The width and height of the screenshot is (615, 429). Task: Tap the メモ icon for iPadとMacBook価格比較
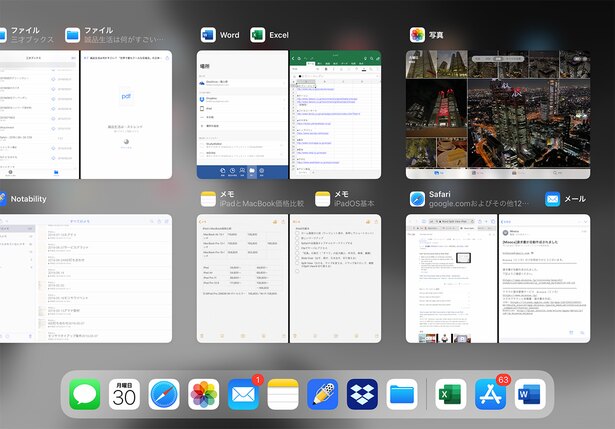coord(208,199)
